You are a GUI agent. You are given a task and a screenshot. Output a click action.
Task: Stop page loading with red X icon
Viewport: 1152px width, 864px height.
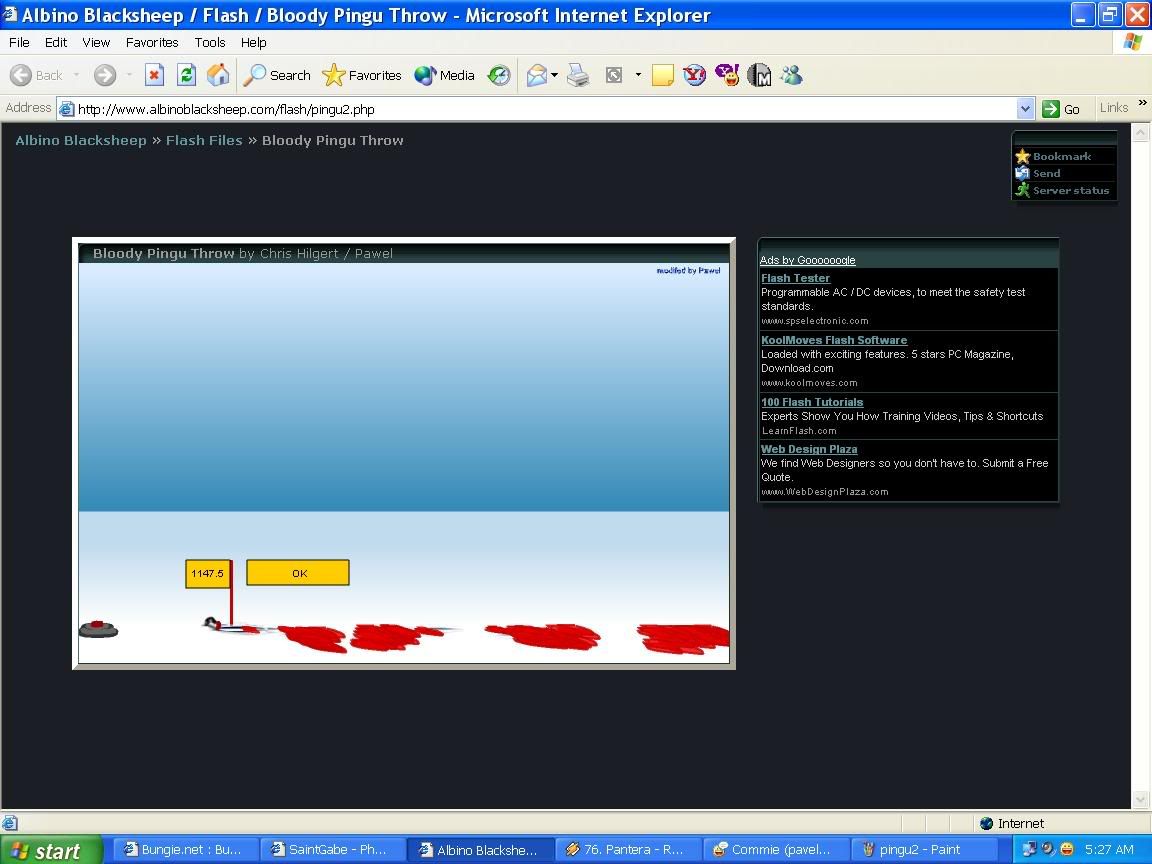(x=154, y=75)
